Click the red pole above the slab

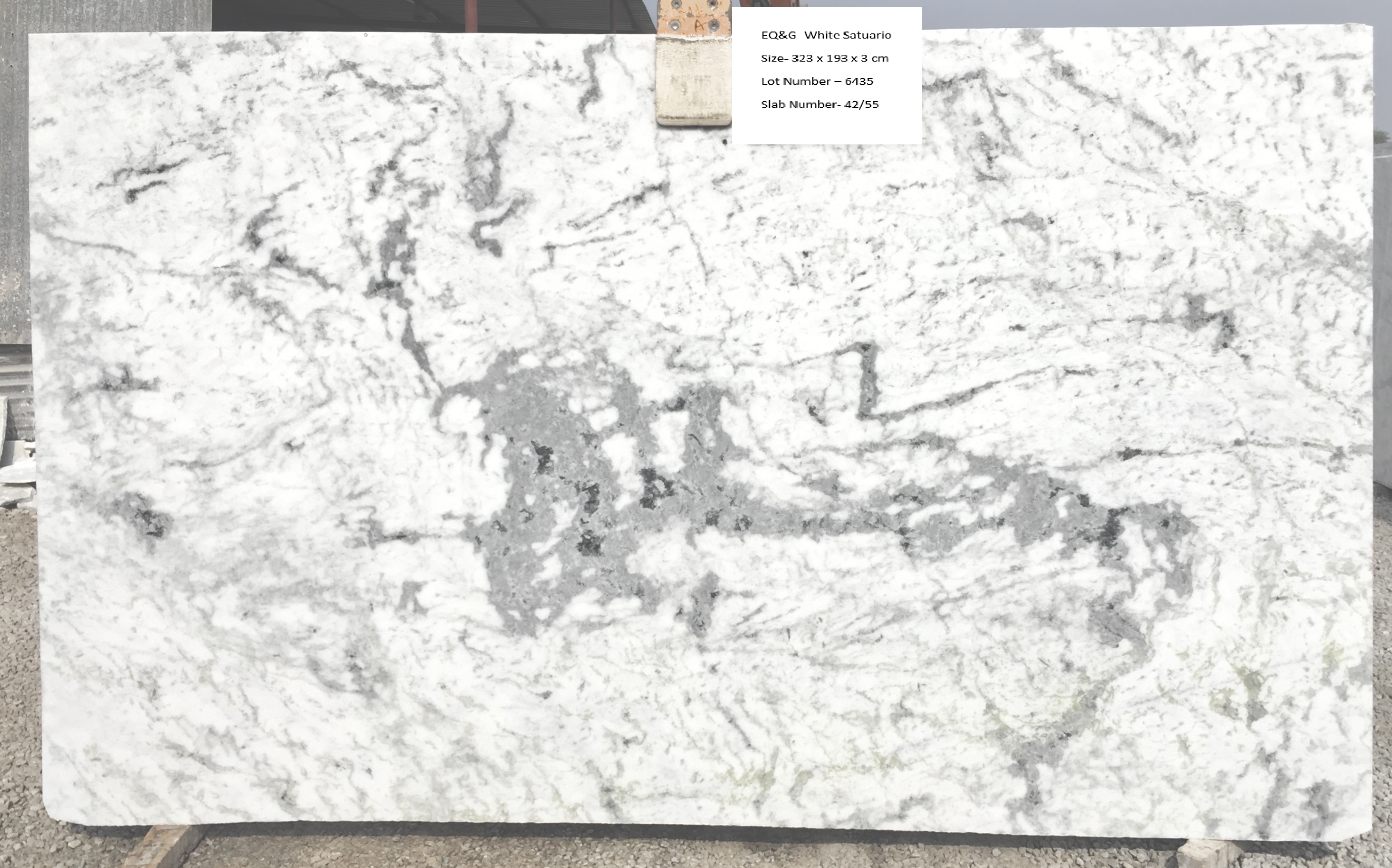pos(471,16)
